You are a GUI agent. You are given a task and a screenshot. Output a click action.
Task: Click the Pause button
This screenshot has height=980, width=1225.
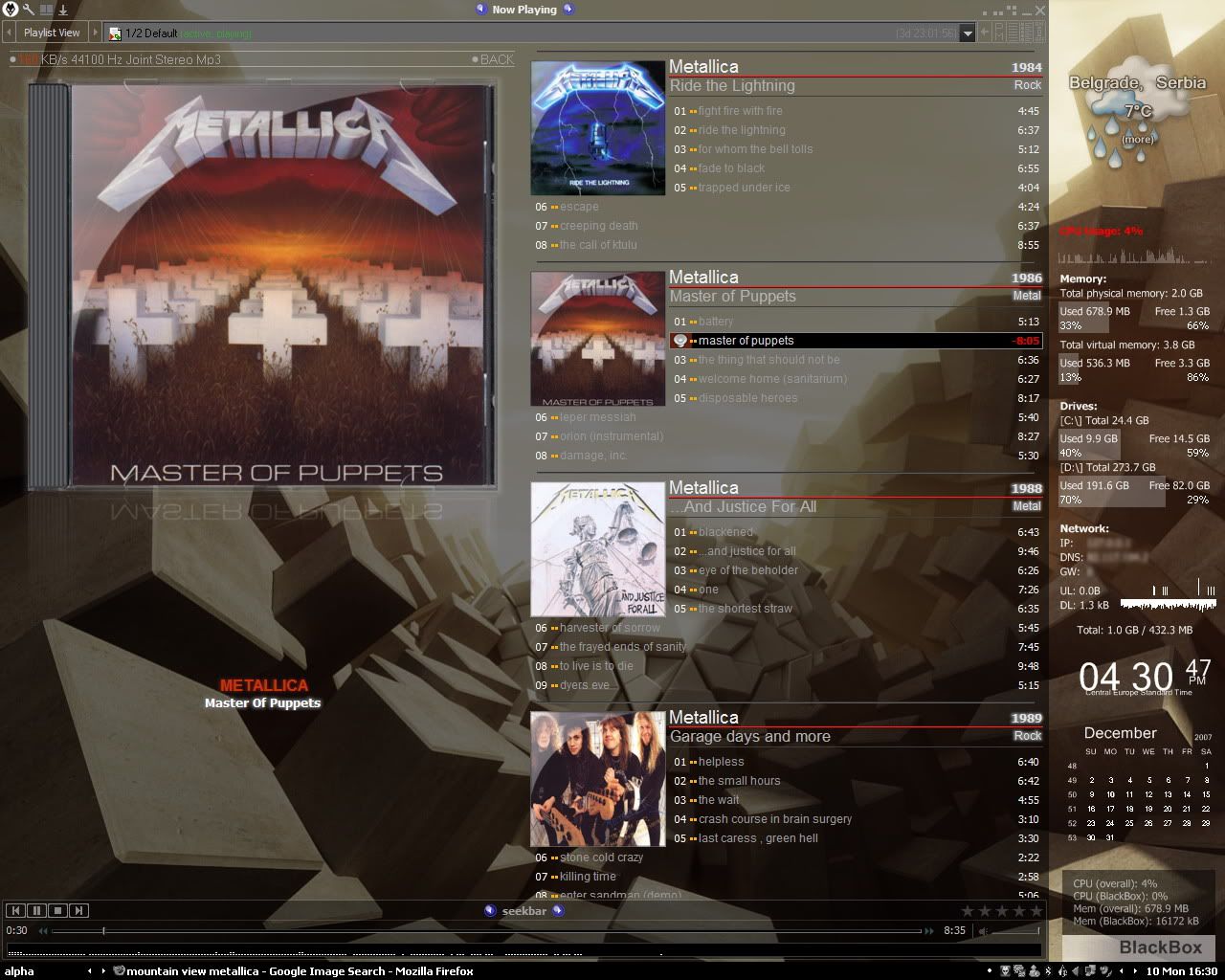(x=37, y=910)
